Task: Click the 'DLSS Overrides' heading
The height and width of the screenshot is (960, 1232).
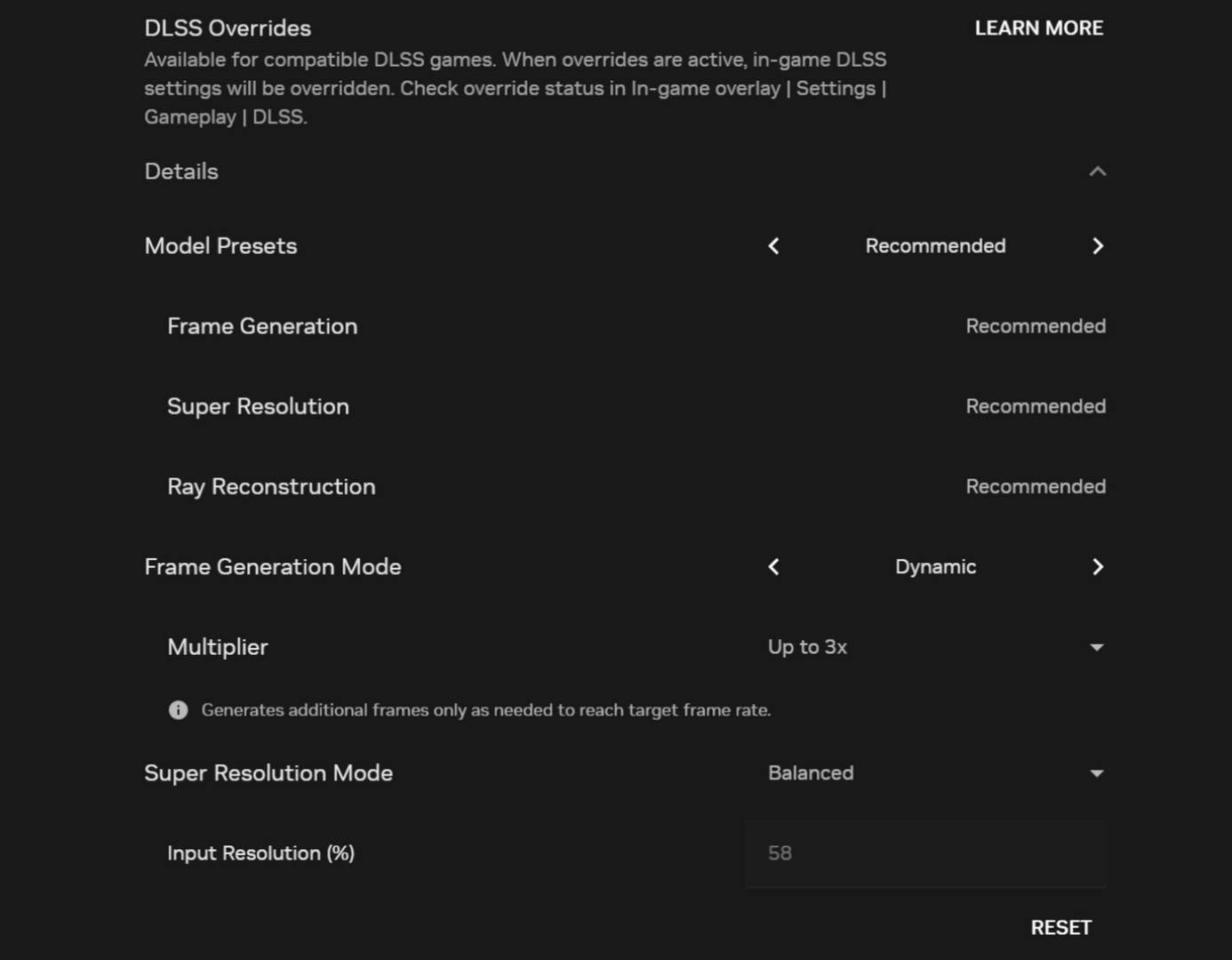Action: 228,28
